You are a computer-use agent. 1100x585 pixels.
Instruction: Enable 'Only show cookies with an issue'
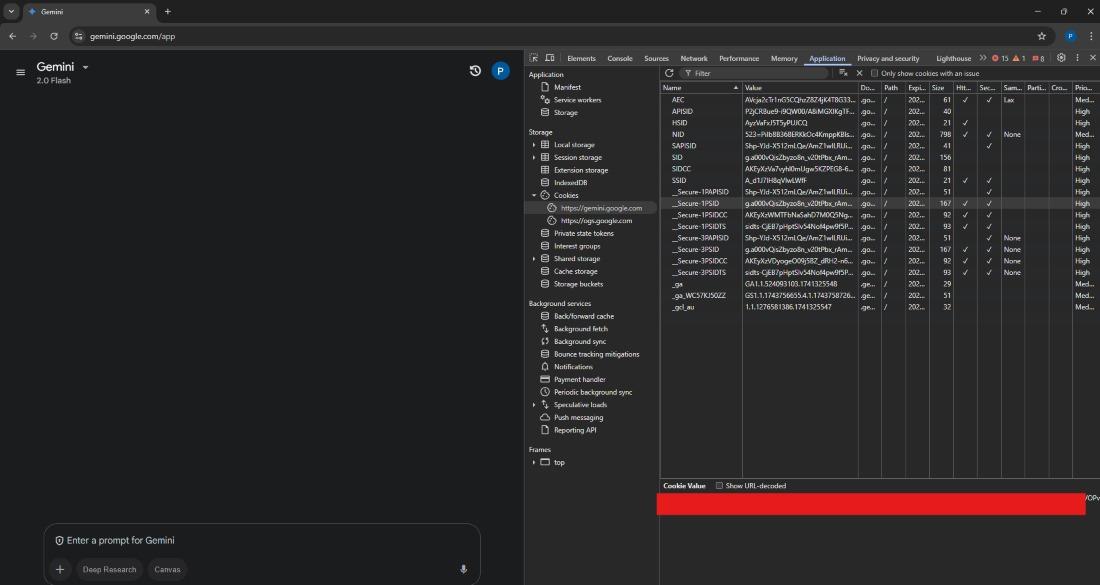point(875,73)
